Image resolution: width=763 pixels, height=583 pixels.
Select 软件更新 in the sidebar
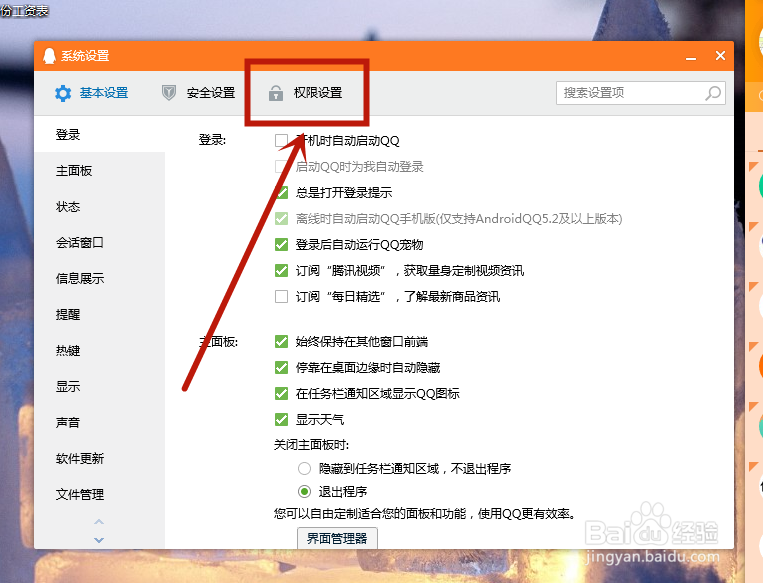[100, 458]
